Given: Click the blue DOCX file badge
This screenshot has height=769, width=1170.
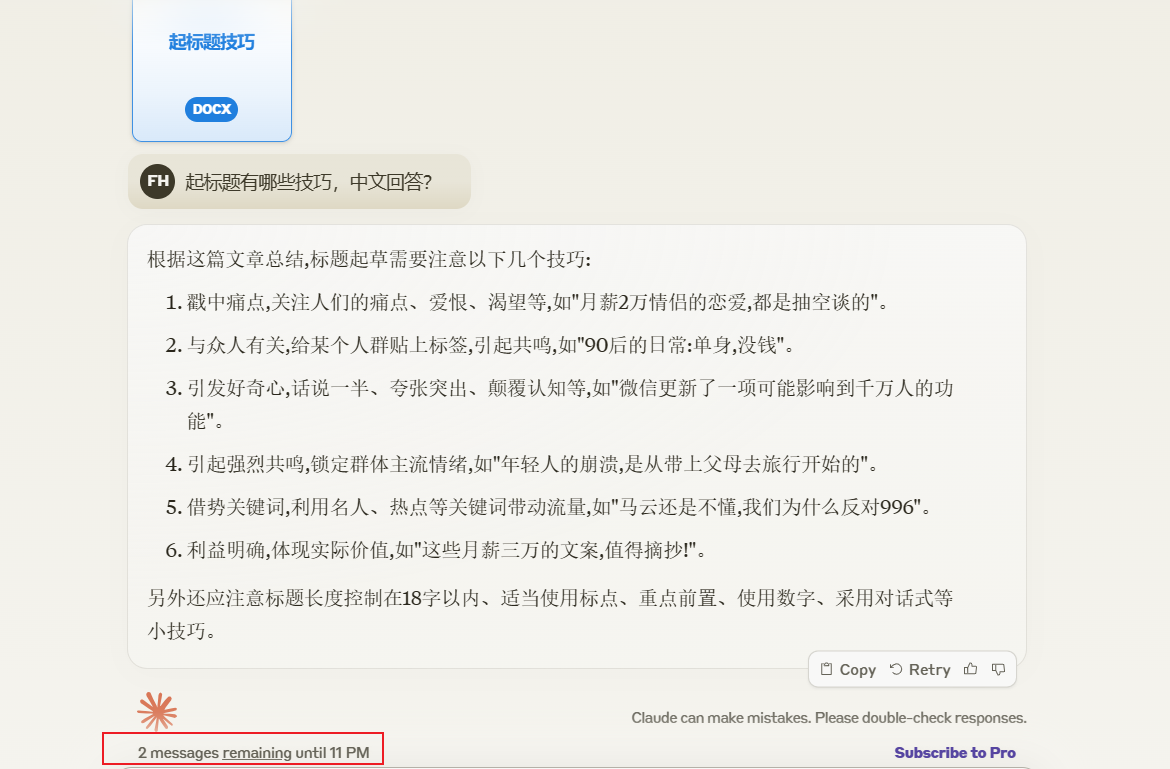Looking at the screenshot, I should (211, 109).
